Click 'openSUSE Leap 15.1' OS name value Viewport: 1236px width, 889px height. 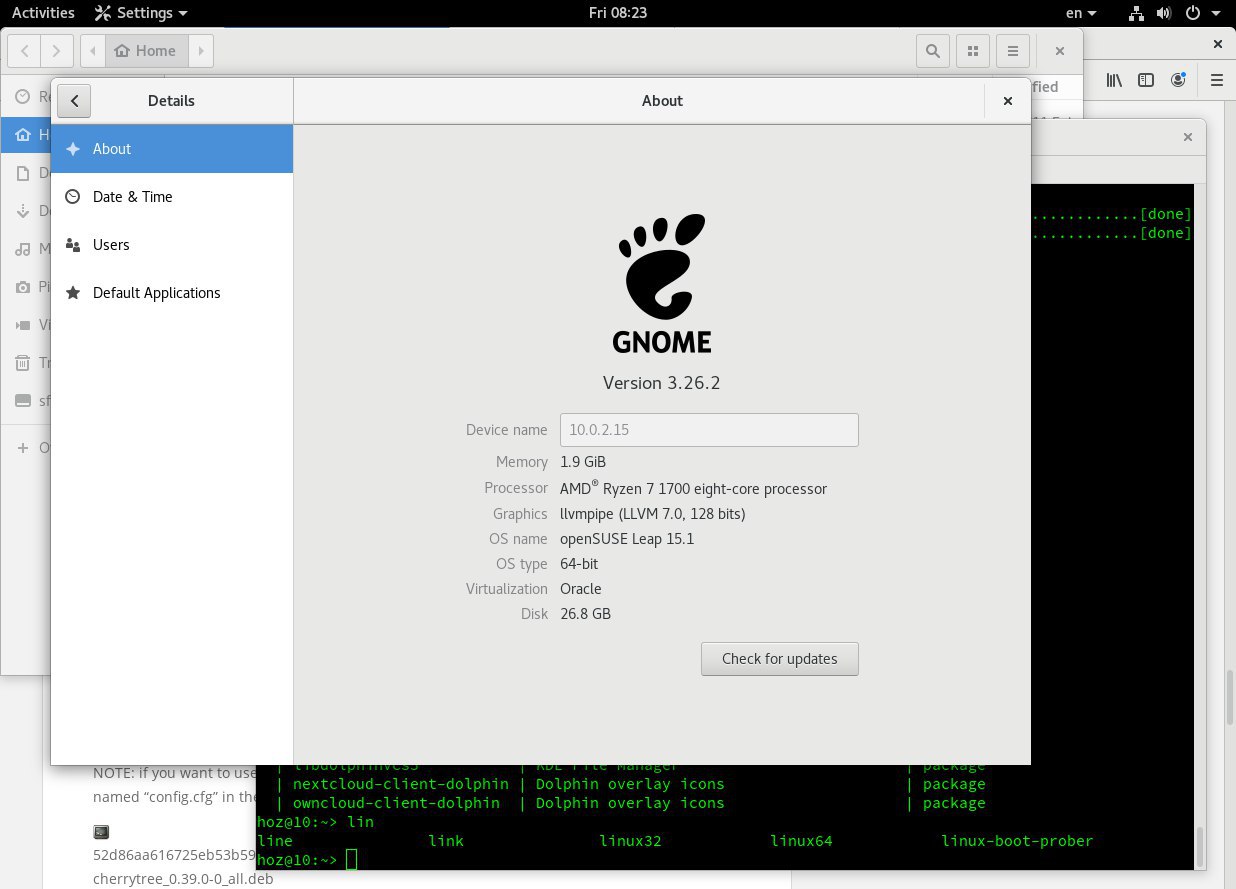coord(627,539)
